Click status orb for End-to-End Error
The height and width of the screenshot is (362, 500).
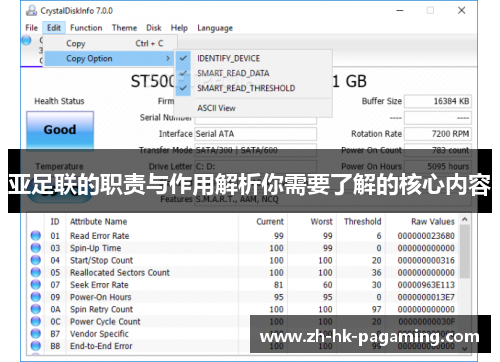point(36,346)
